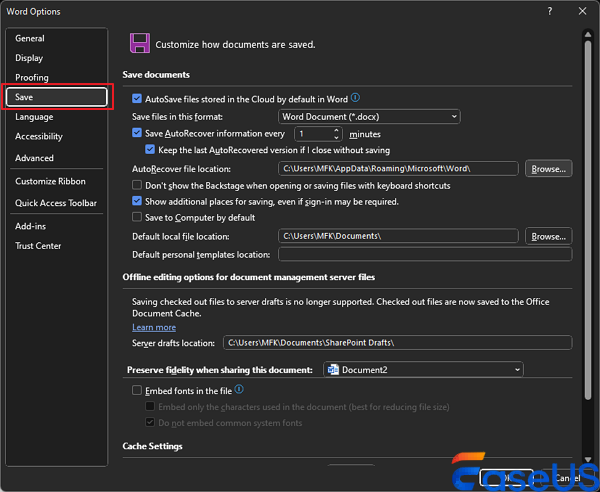Browse for Default local file location

tap(549, 237)
